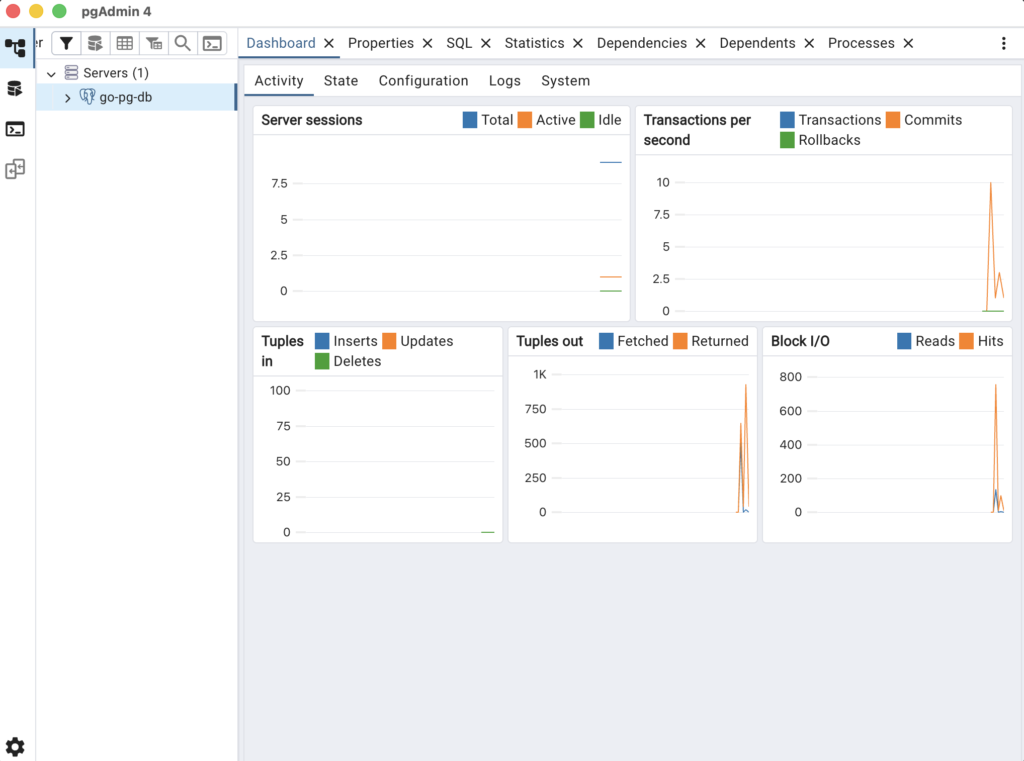Open the settings gear at bottom left
The height and width of the screenshot is (761, 1024).
pos(15,746)
